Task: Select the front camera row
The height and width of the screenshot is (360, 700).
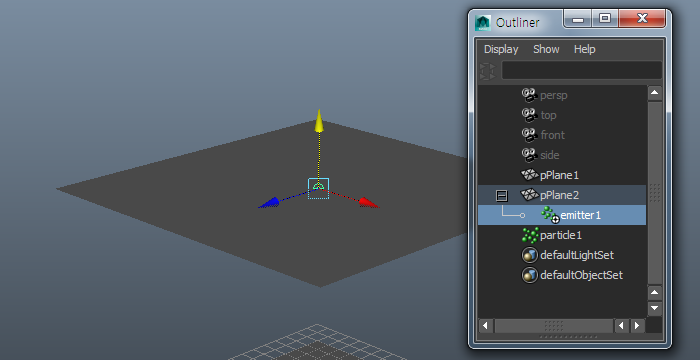Action: tap(562, 135)
